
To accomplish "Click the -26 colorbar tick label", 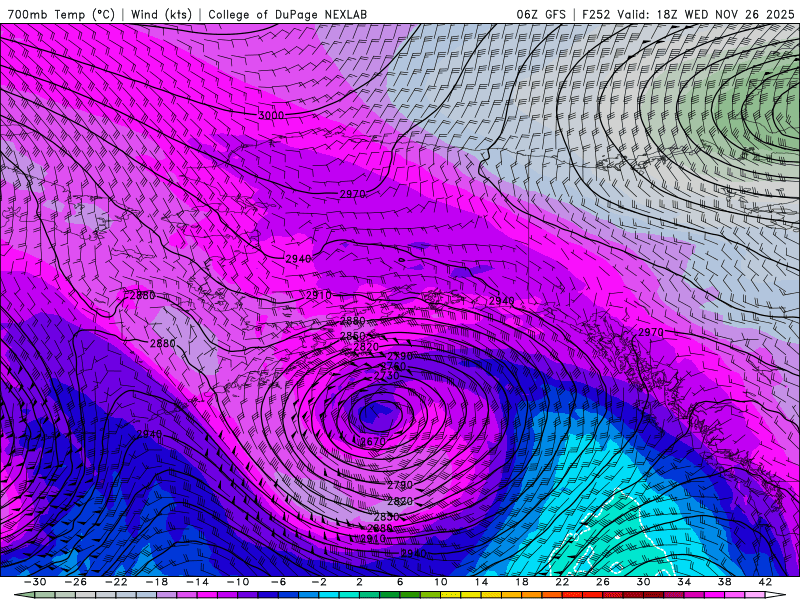I will [x=76, y=582].
